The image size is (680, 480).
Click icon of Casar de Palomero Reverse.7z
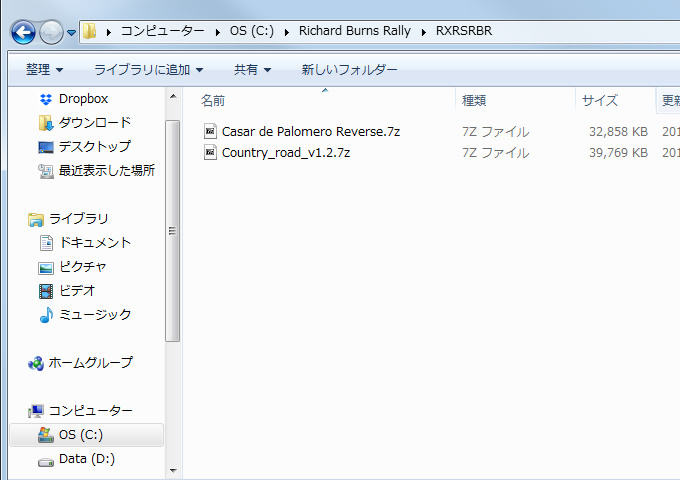point(210,131)
